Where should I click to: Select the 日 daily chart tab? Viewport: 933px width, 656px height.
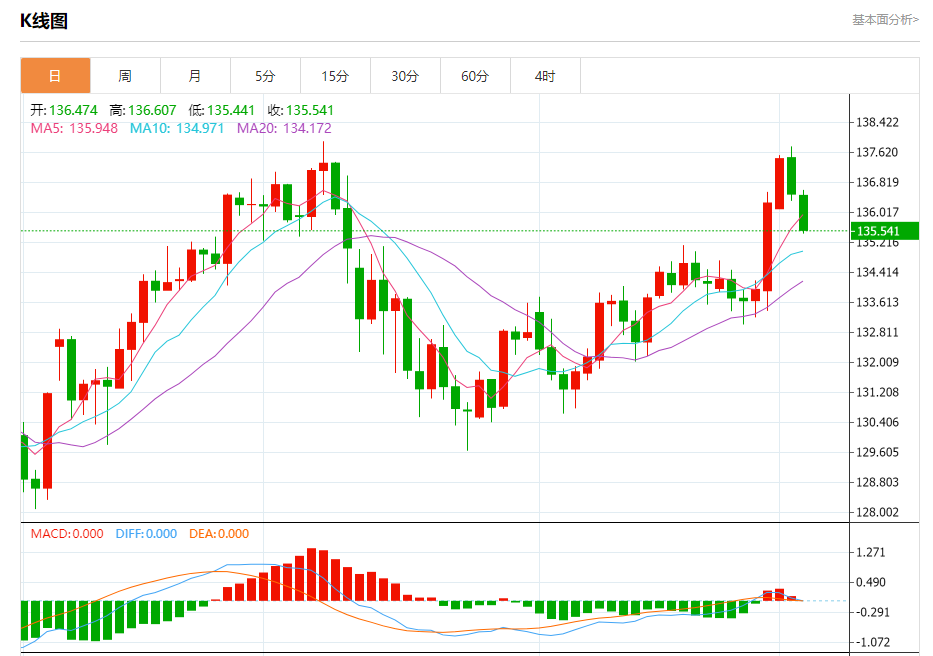pos(55,76)
